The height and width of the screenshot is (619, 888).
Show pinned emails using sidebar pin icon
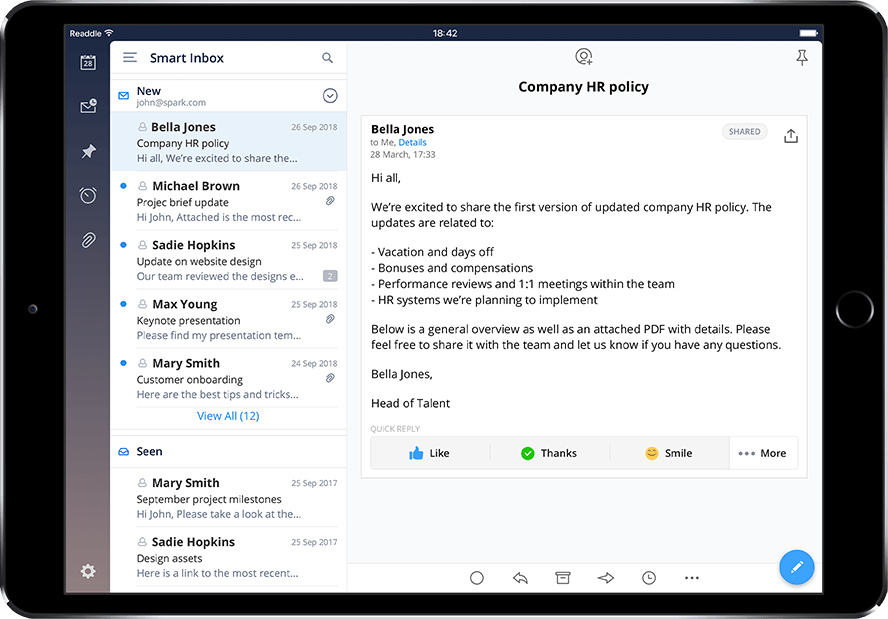88,151
